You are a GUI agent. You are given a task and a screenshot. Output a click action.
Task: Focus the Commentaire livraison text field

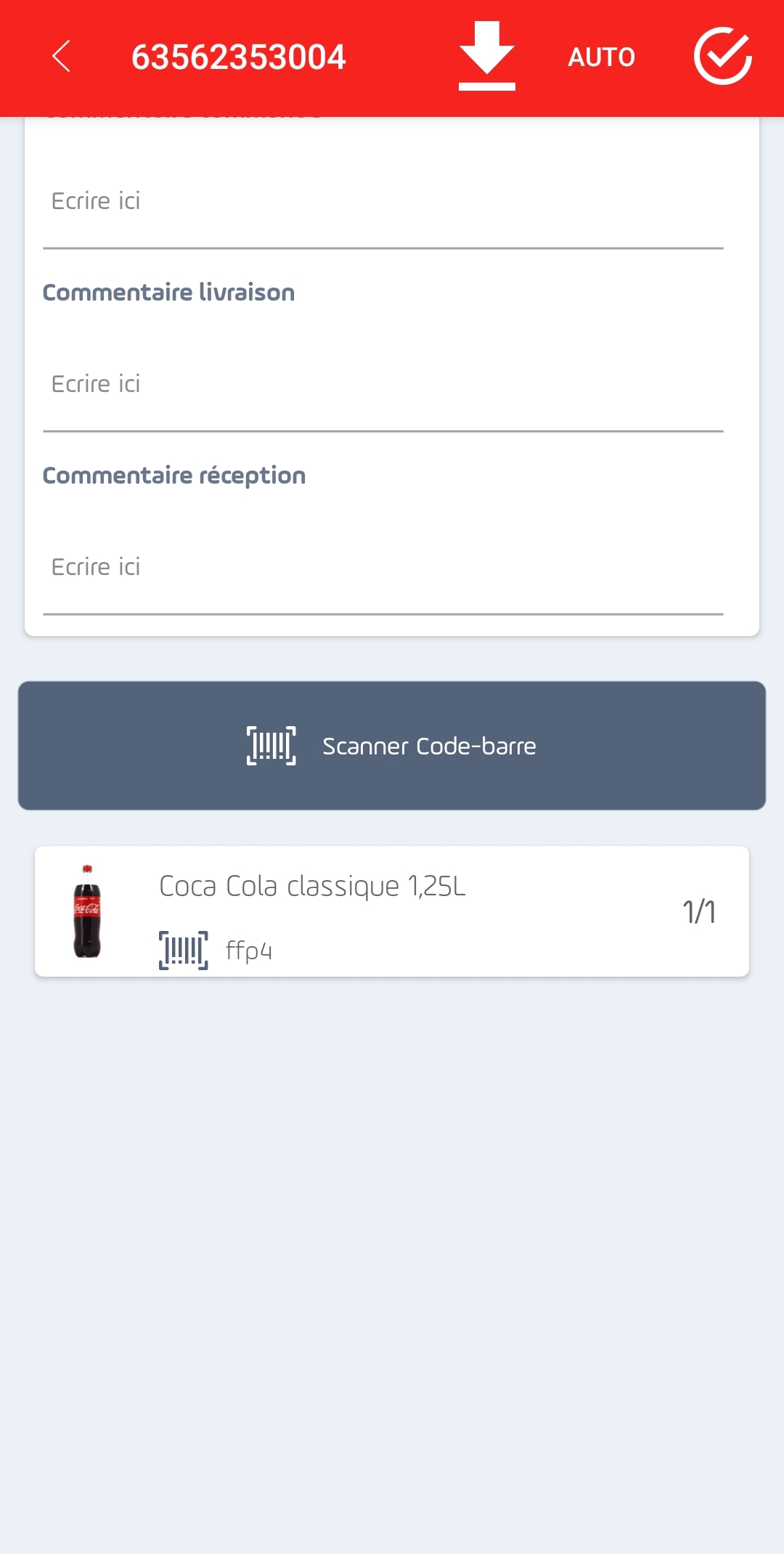click(383, 384)
